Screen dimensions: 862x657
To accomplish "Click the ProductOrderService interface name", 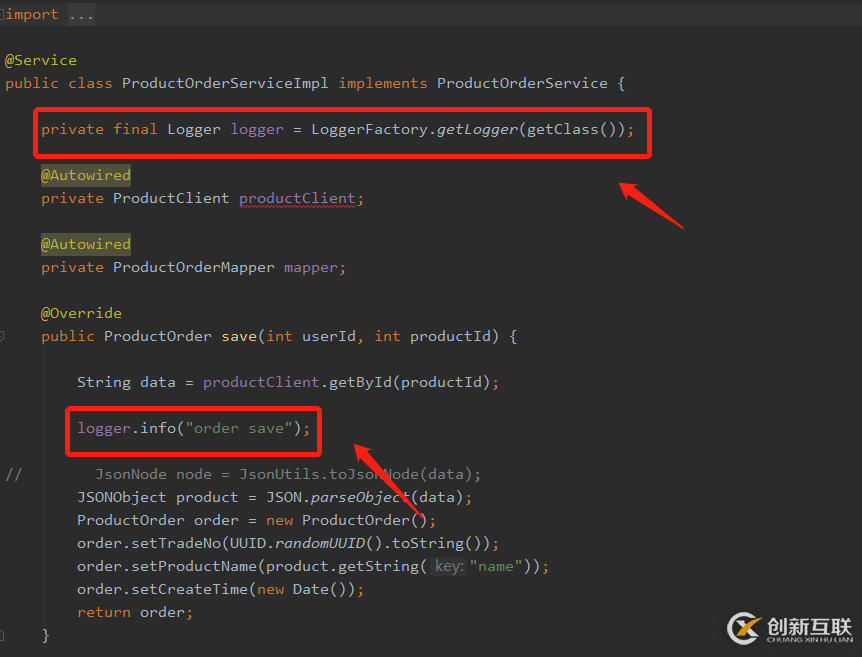I will point(522,83).
